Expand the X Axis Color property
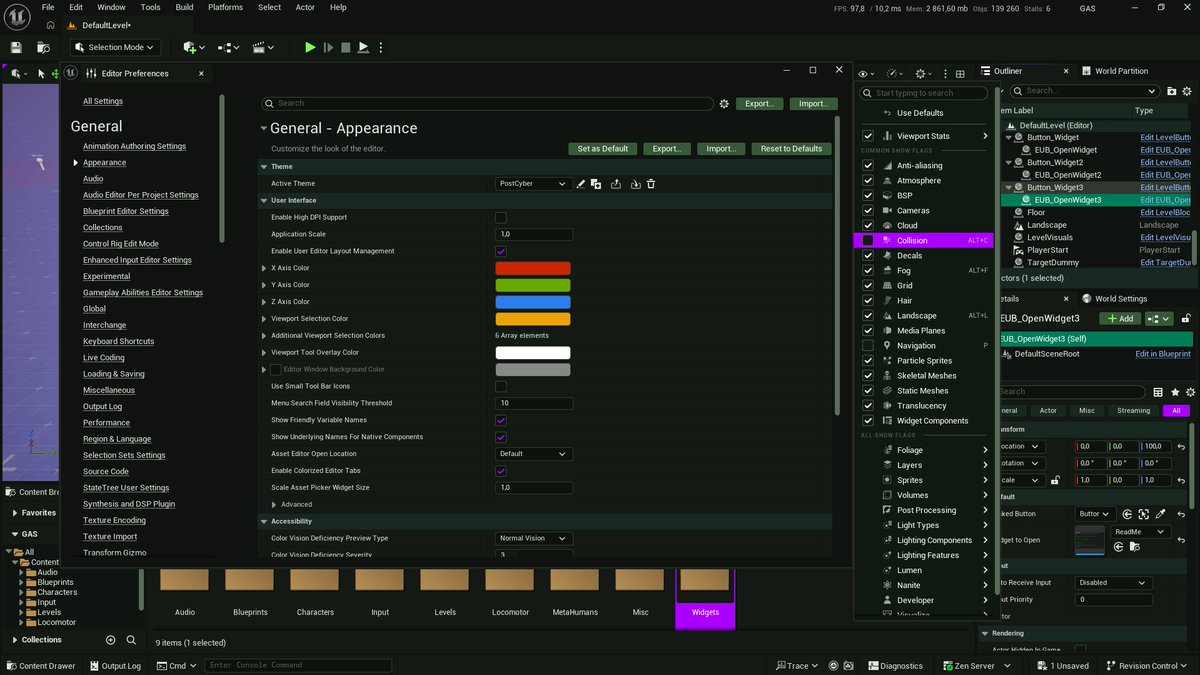The height and width of the screenshot is (675, 1200). click(263, 268)
